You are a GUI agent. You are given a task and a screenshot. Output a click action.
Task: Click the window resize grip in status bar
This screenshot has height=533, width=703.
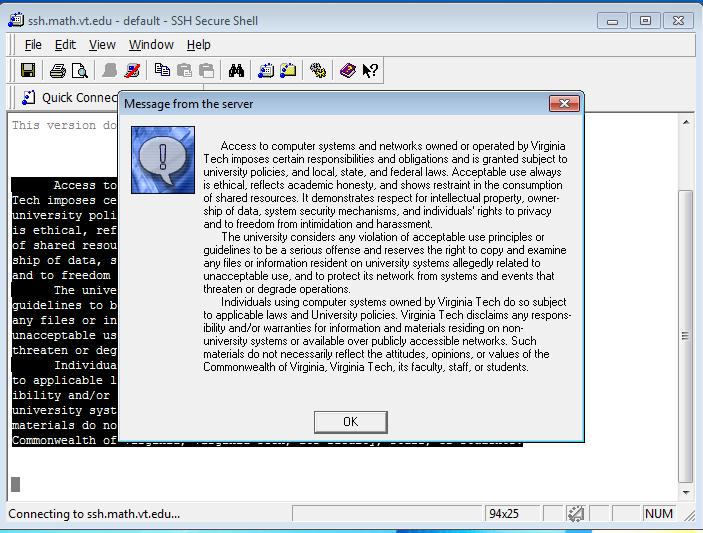pyautogui.click(x=690, y=516)
